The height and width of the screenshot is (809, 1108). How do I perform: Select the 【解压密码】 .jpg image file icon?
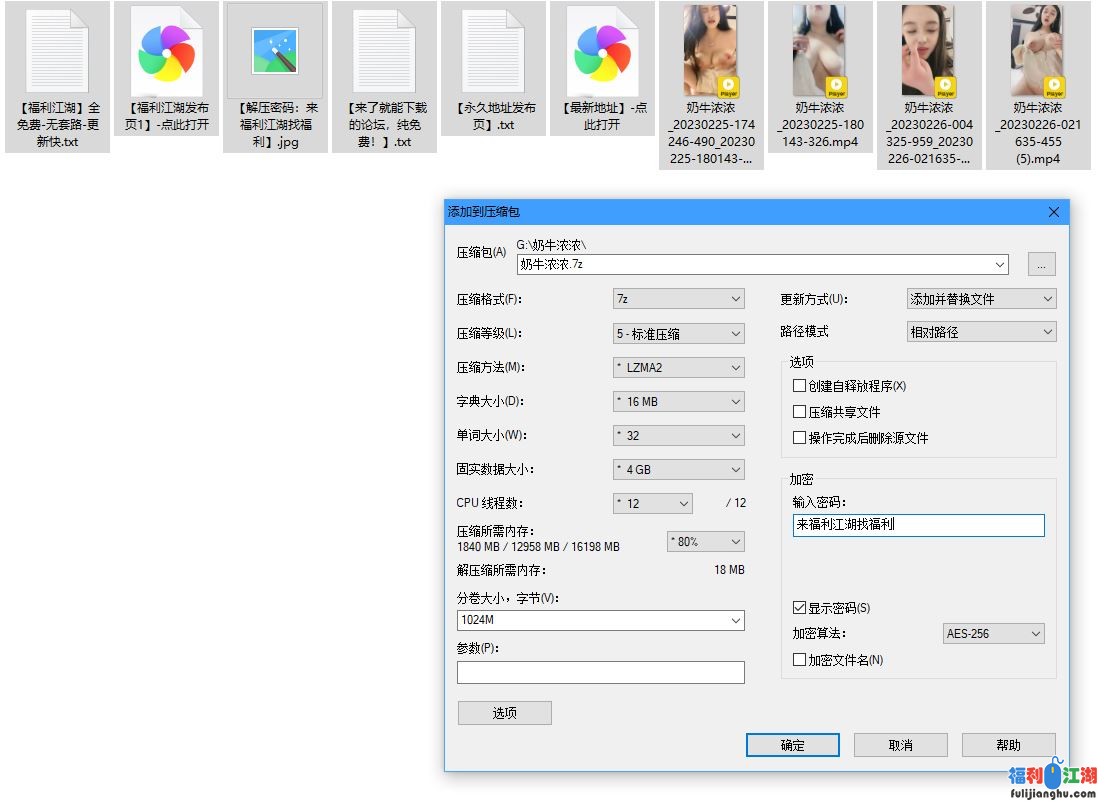pos(274,52)
